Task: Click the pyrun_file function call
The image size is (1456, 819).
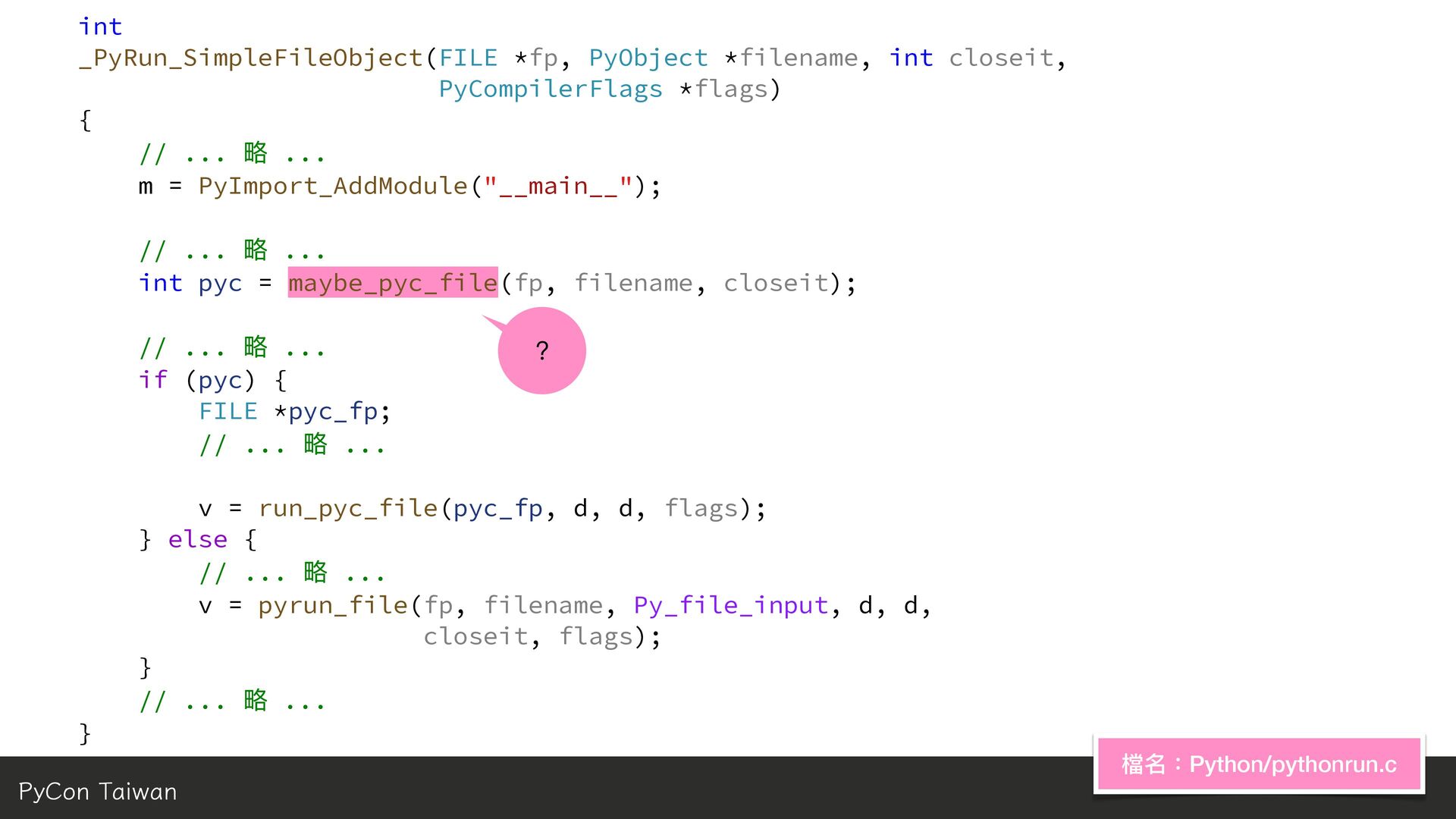Action: 333,605
